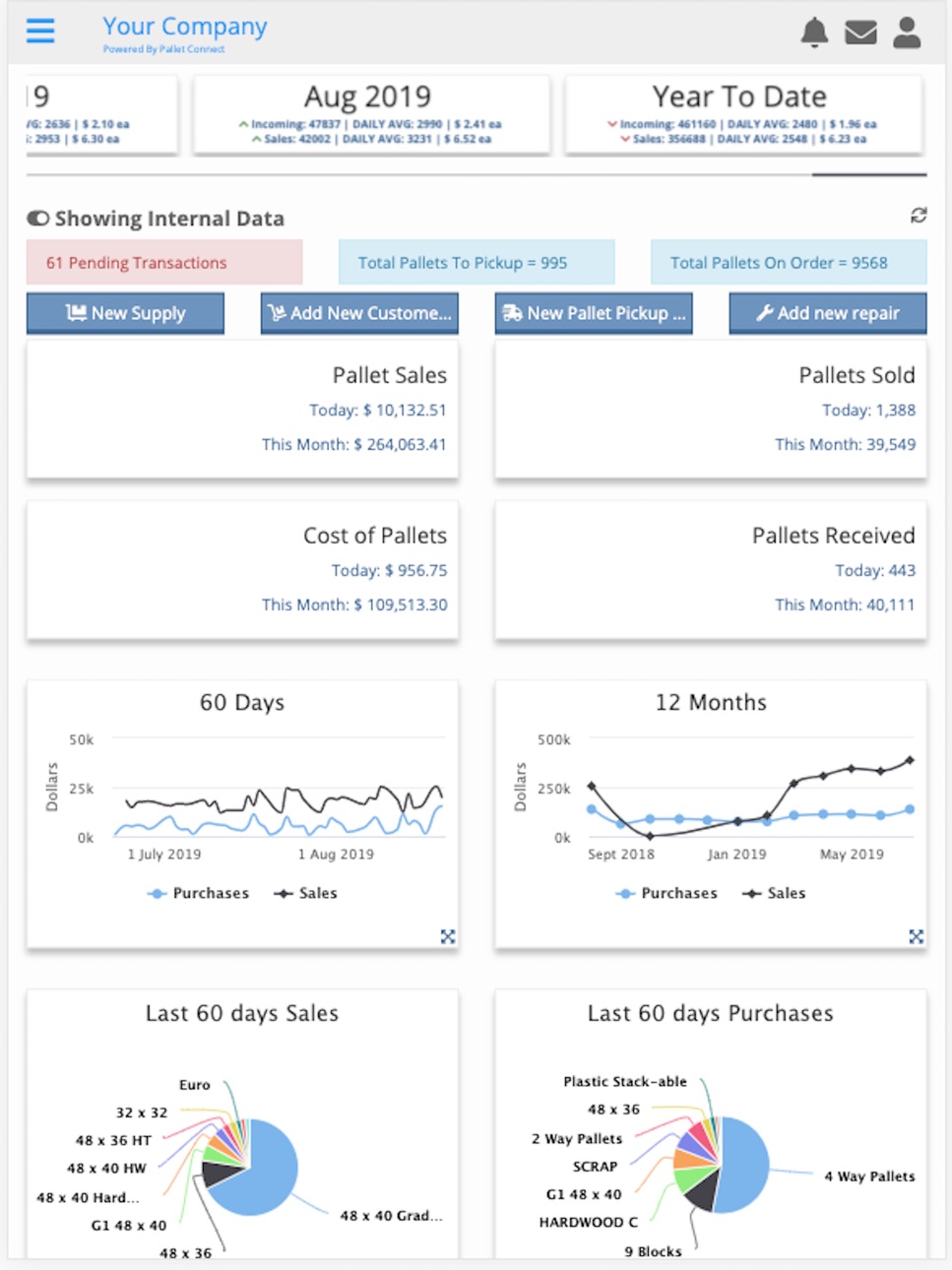Open the user profile icon

(907, 32)
